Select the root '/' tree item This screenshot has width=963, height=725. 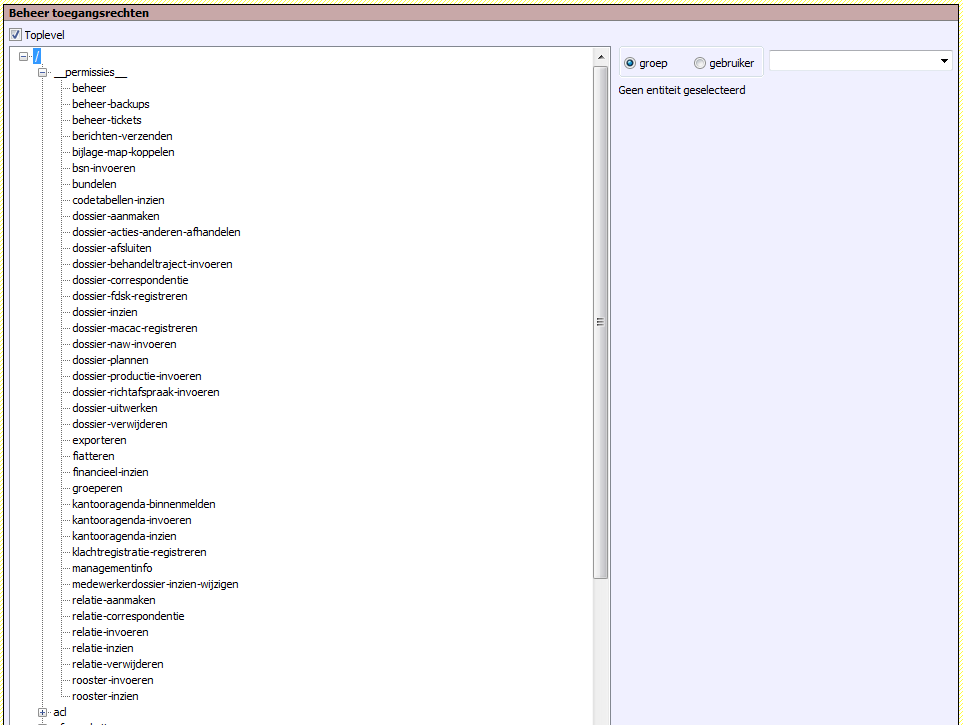click(x=36, y=56)
